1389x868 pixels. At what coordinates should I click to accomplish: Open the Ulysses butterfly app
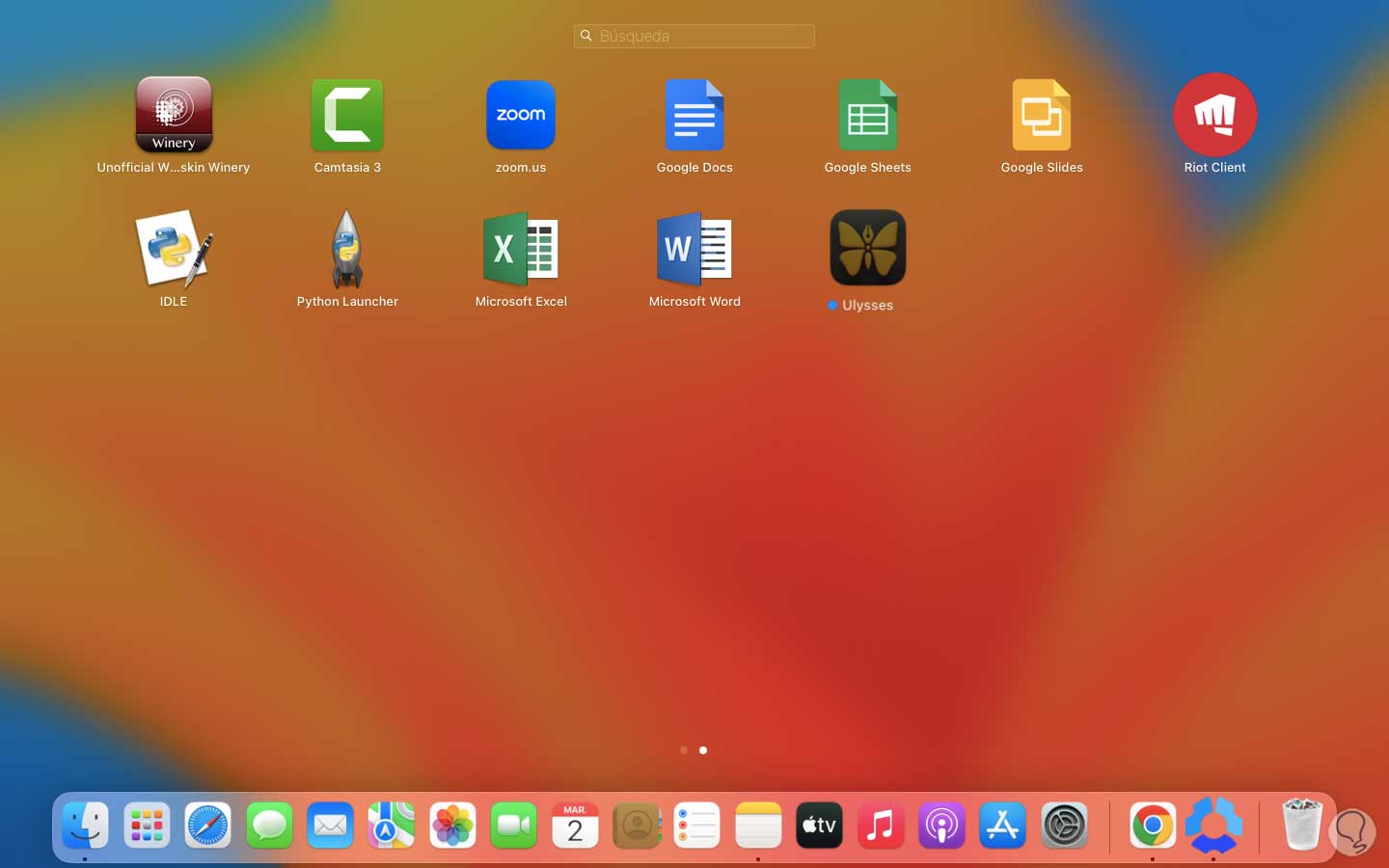(x=868, y=248)
